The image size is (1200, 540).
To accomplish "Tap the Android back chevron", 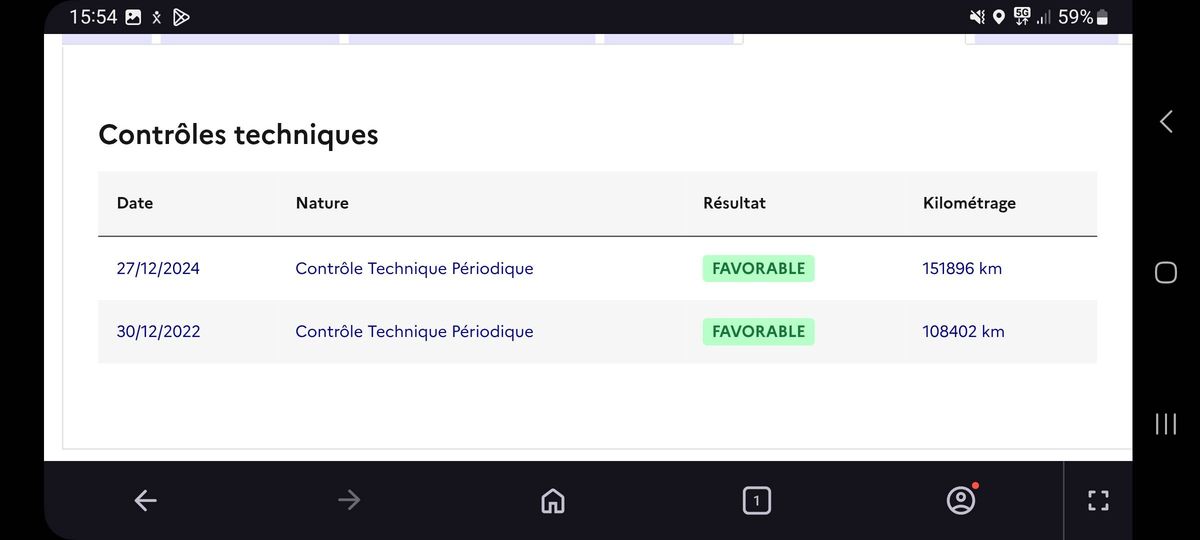I will pos(1166,121).
